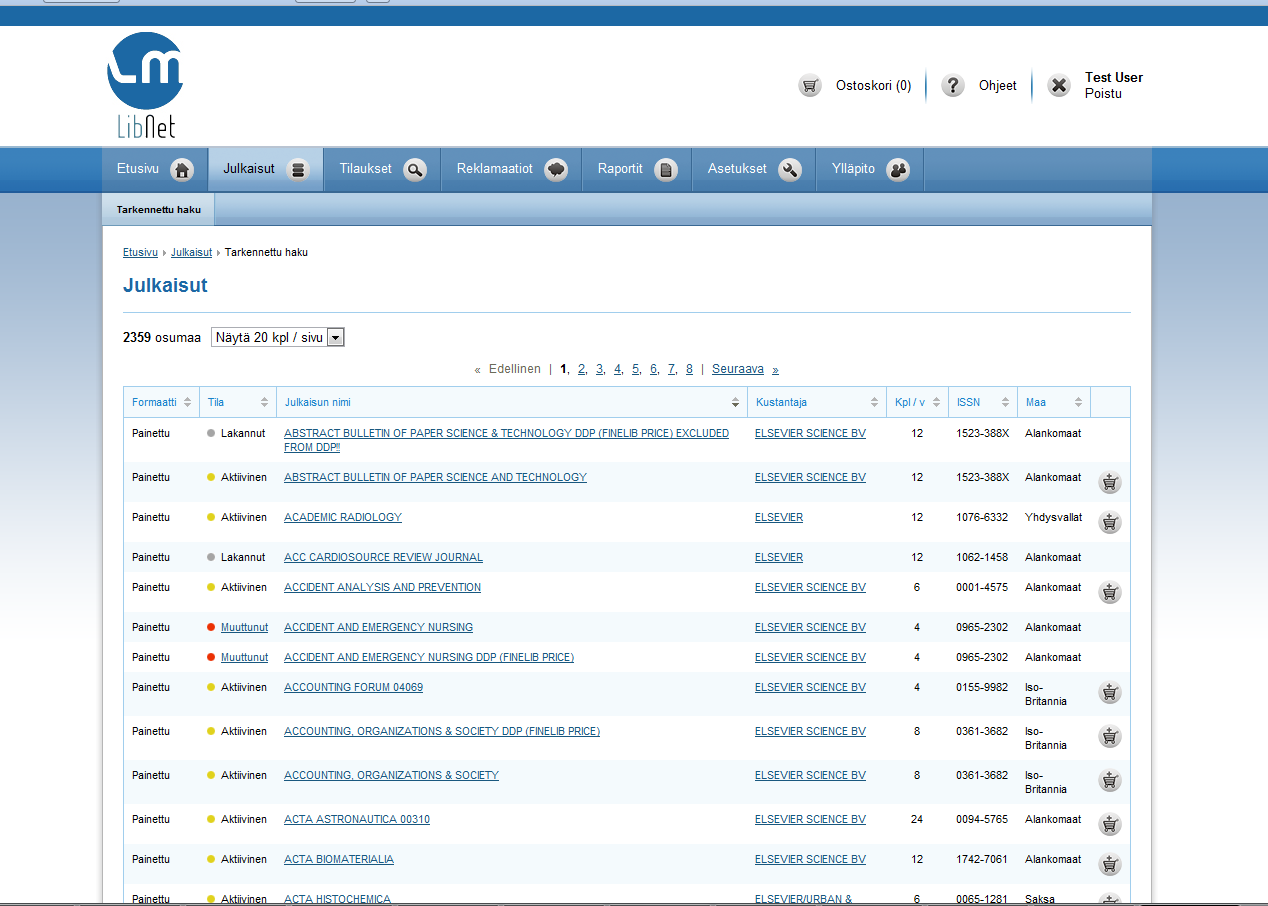The height and width of the screenshot is (906, 1268).
Task: Sort table by Tila column
Action: [238, 402]
